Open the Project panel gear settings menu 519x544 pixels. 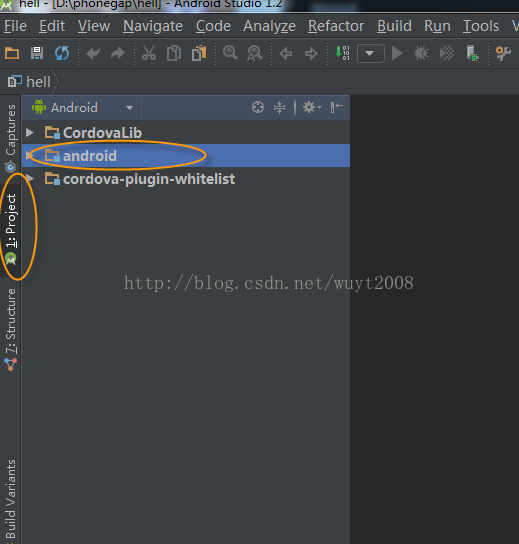pos(312,107)
